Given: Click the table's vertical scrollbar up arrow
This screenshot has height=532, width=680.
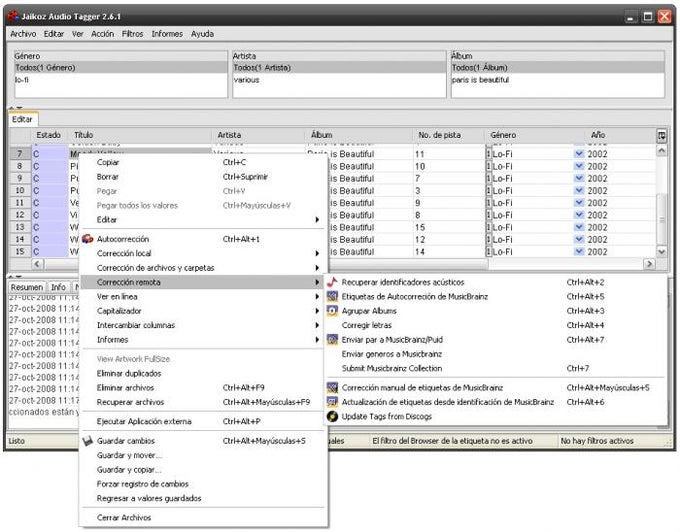Looking at the screenshot, I should 662,150.
